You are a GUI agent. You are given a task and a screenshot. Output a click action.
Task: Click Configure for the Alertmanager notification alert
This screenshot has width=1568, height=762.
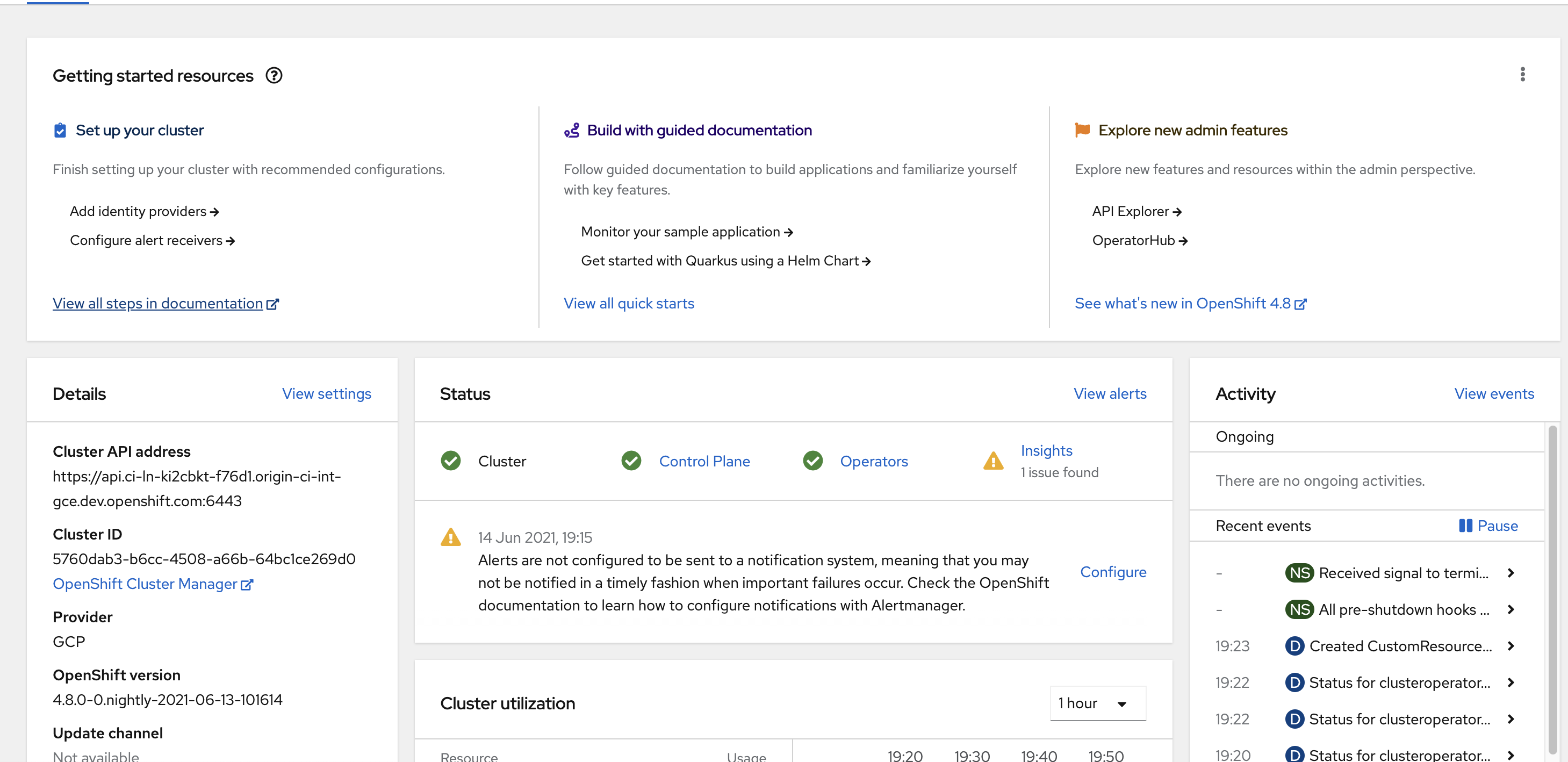[1113, 572]
